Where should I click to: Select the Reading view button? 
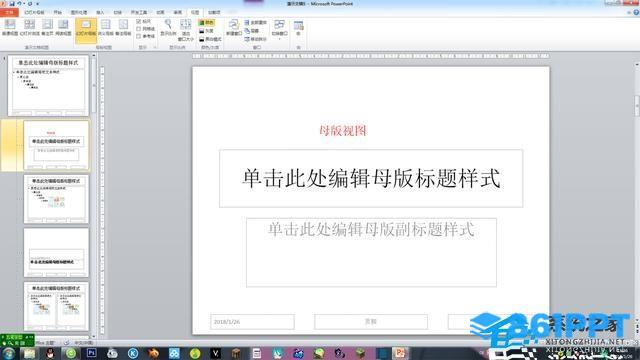[x=63, y=28]
